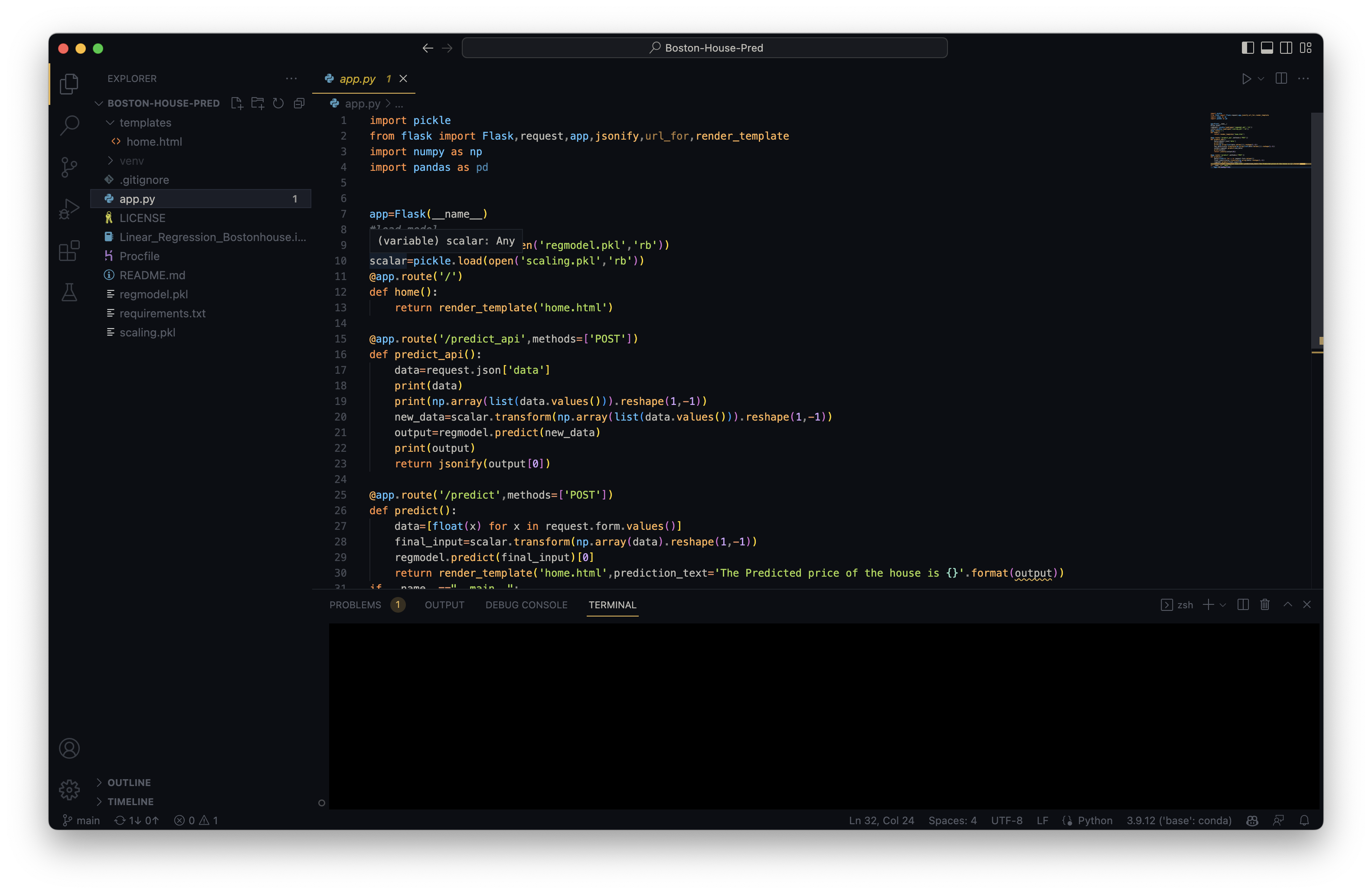Toggle the secondary side bar visibility
This screenshot has height=894, width=1372.
tap(1286, 48)
